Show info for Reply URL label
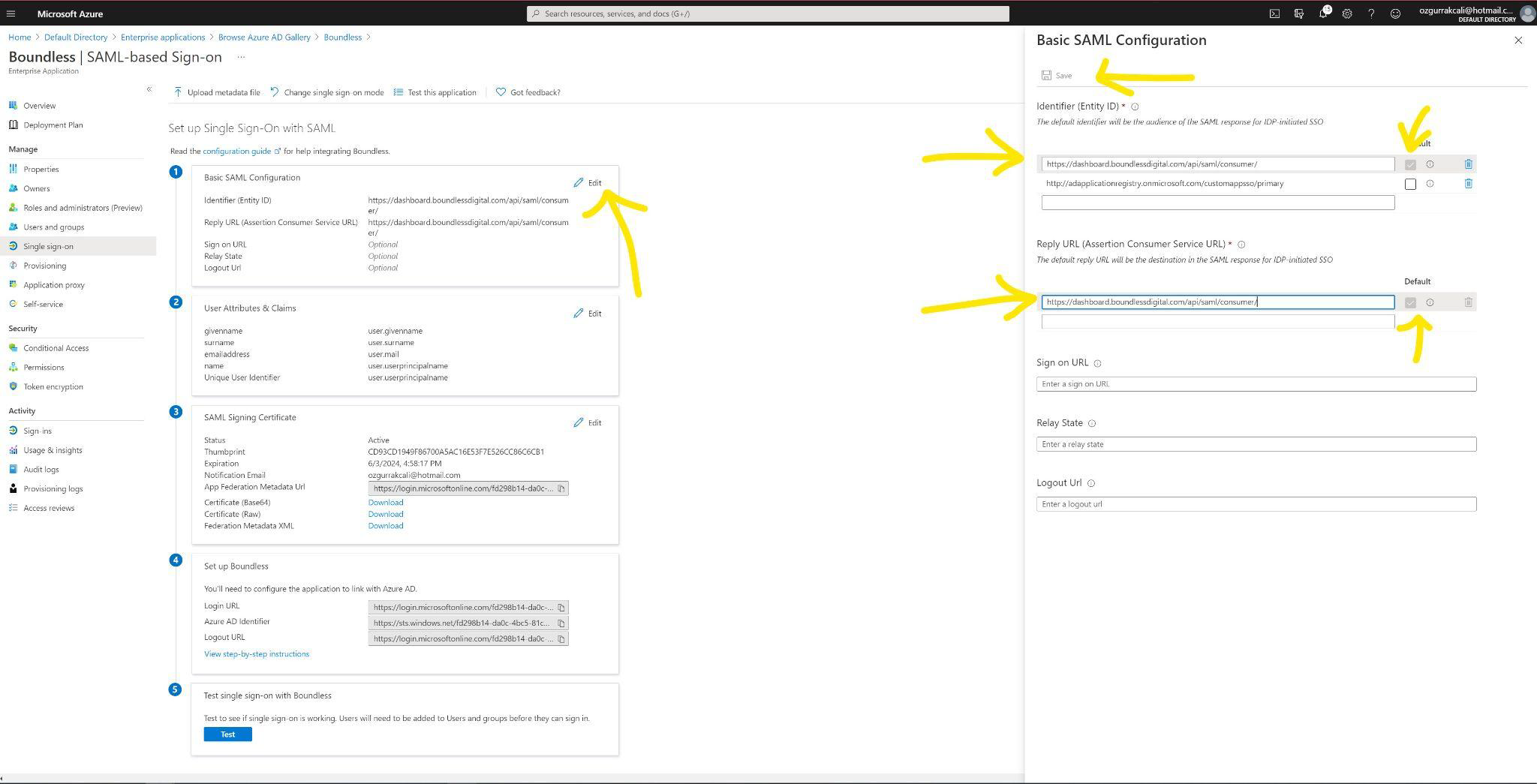 pyautogui.click(x=1241, y=245)
